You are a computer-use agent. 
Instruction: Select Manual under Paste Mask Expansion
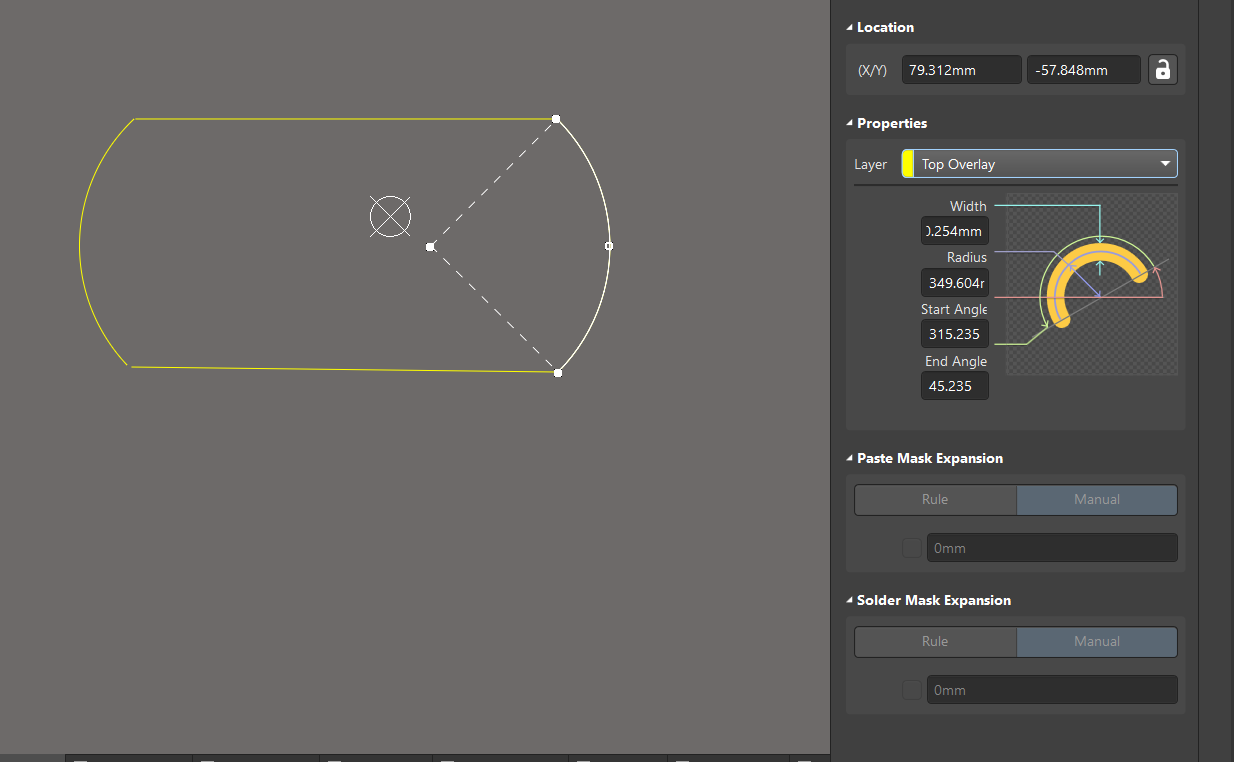(x=1097, y=500)
